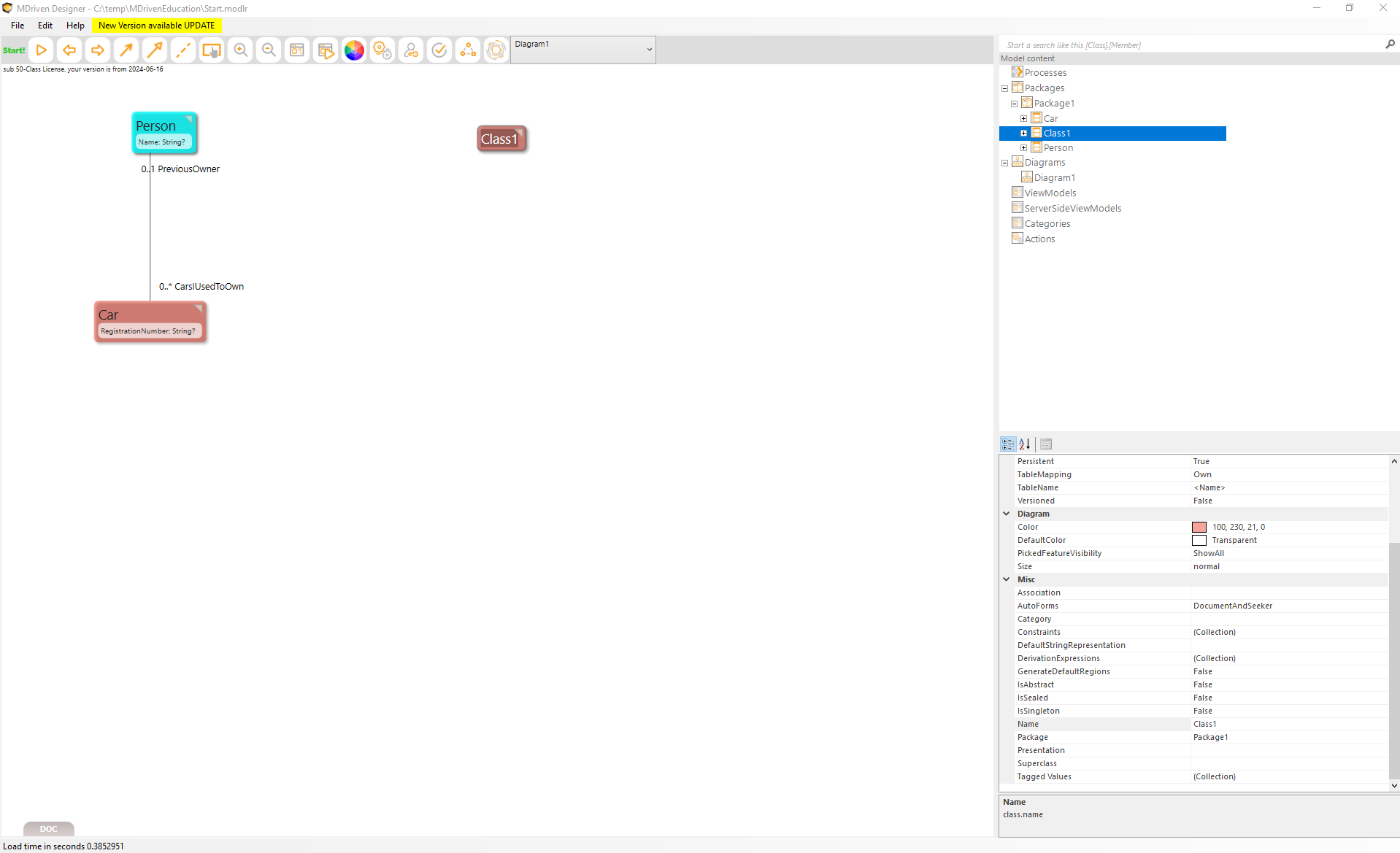Click the double gears settings icon
This screenshot has height=853, width=1400.
pos(382,50)
